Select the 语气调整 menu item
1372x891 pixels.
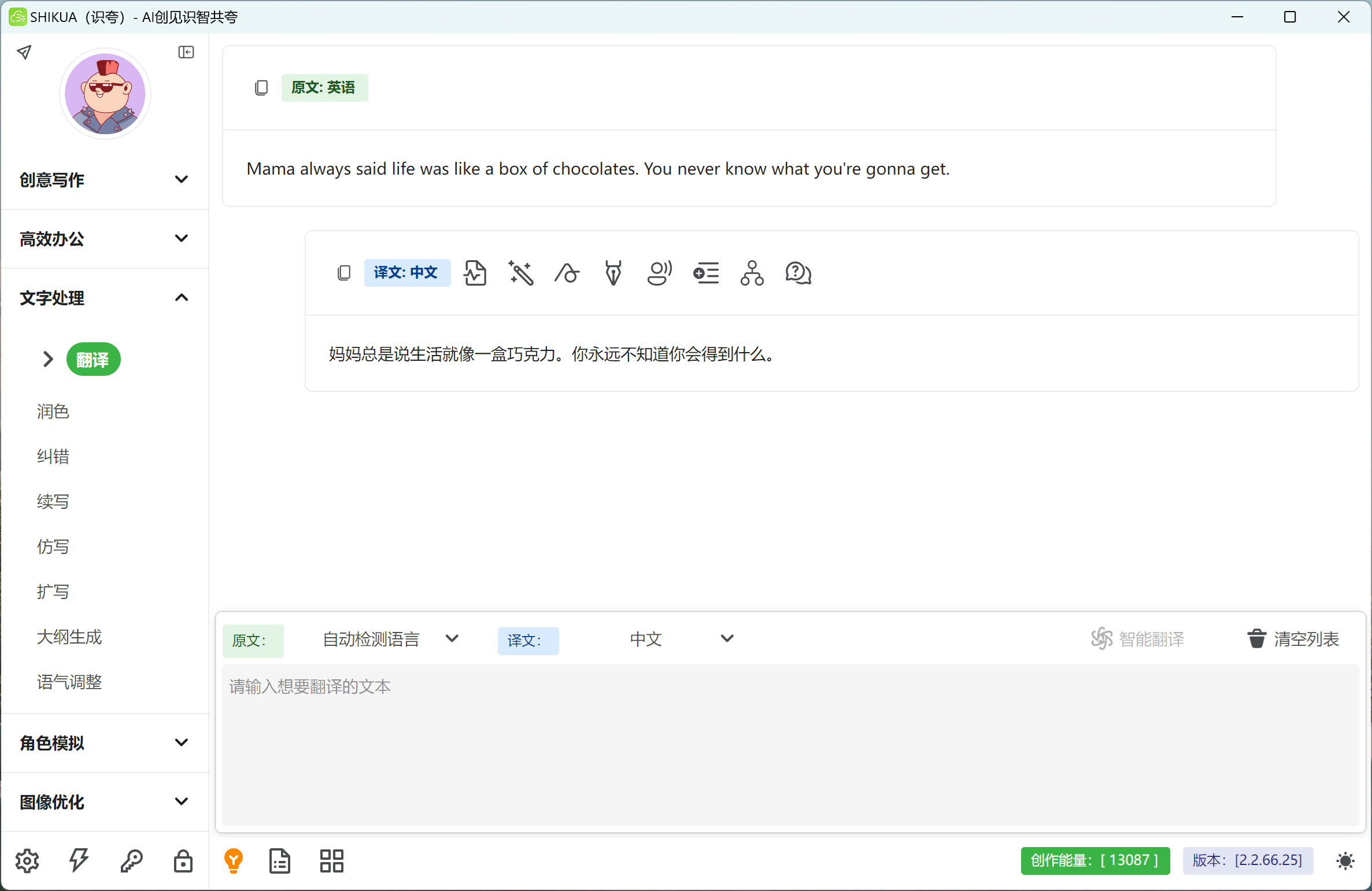pyautogui.click(x=69, y=682)
